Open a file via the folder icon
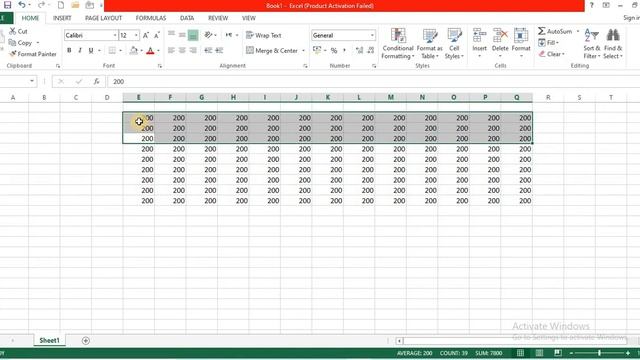This screenshot has width=640, height=360. 75,5
